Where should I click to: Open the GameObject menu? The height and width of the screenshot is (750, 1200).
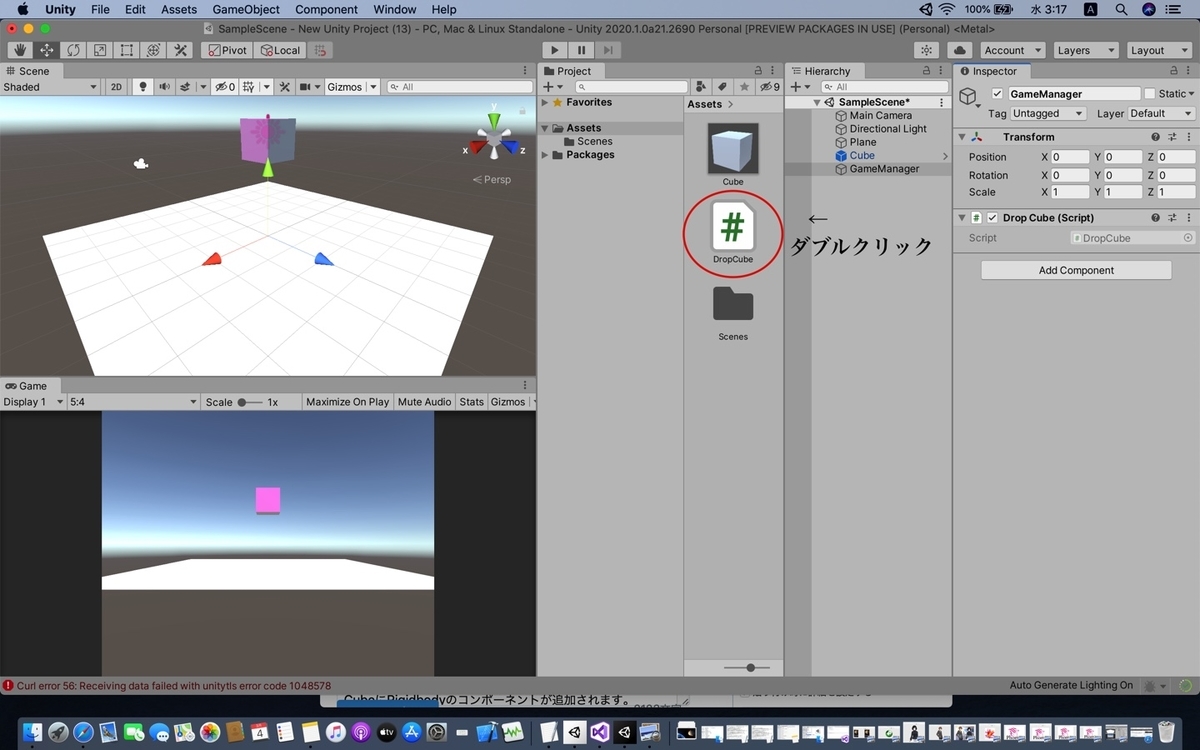246,9
